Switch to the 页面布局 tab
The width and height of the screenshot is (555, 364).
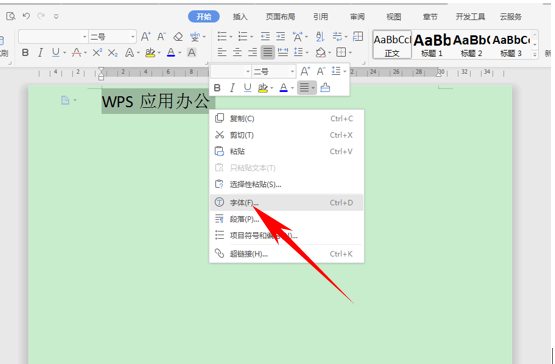[x=280, y=17]
